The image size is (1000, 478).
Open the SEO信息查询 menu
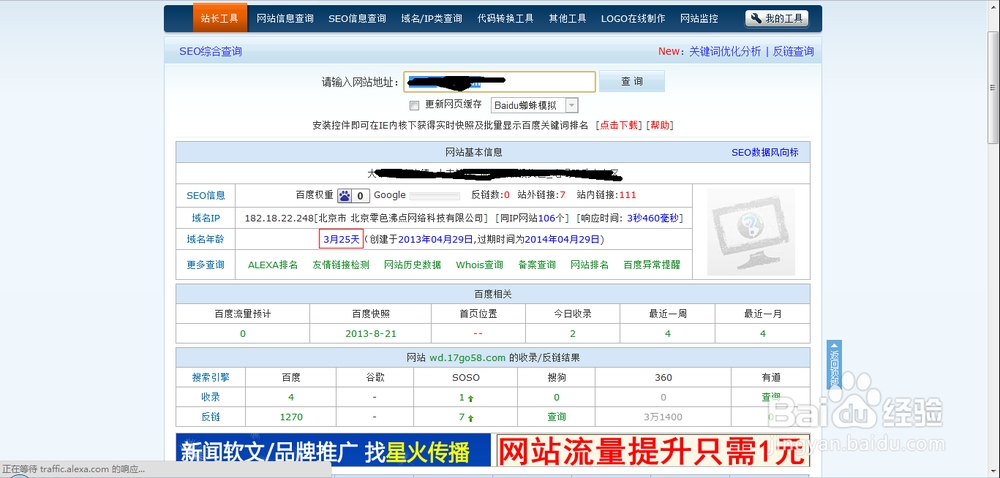[357, 18]
